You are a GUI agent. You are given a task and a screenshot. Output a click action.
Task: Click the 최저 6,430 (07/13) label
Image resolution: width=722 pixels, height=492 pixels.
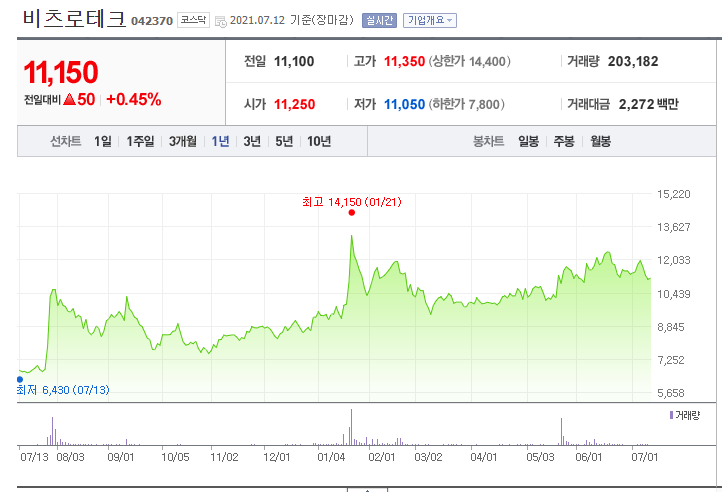(x=63, y=390)
